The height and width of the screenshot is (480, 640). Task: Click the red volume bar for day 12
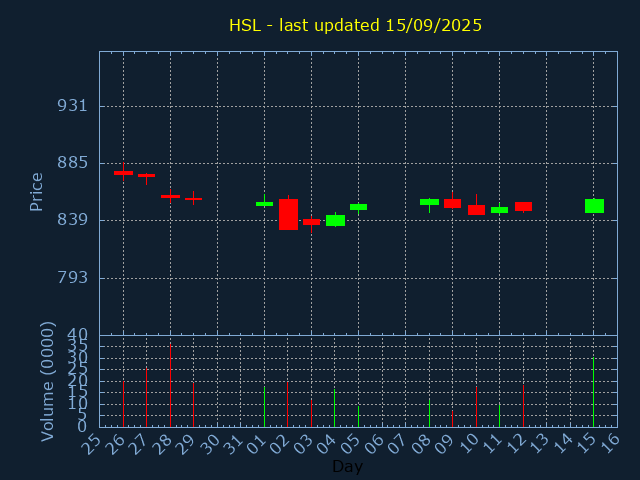[x=523, y=406]
